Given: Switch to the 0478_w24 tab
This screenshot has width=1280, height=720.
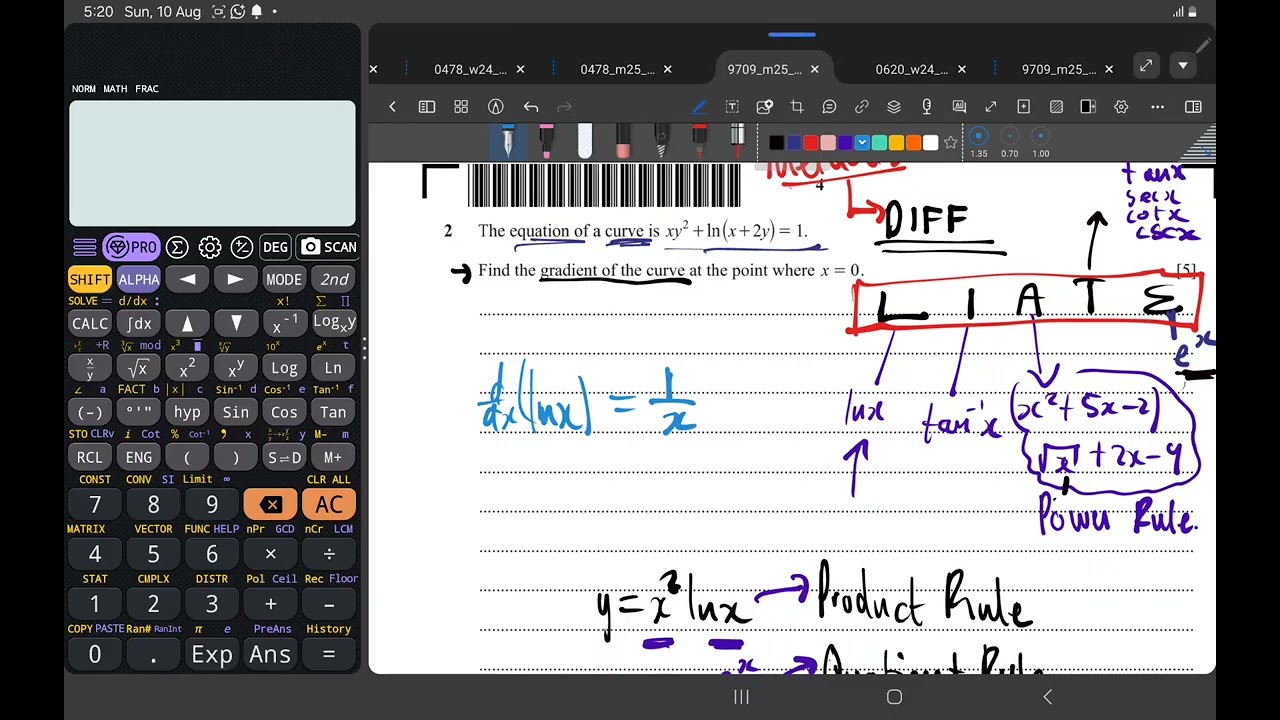Looking at the screenshot, I should tap(470, 69).
